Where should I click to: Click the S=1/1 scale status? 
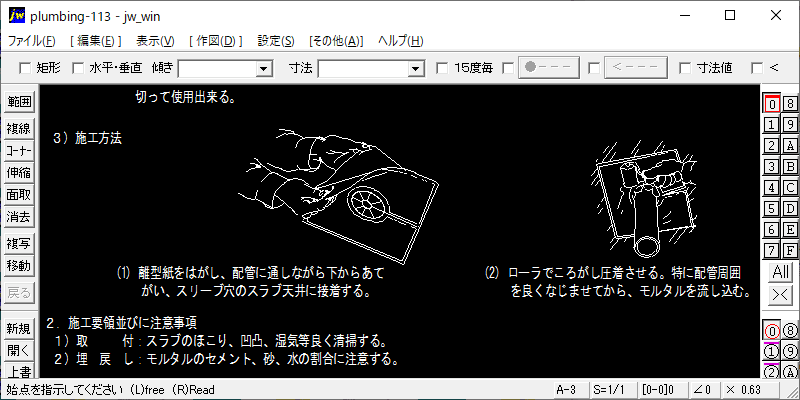coord(613,390)
